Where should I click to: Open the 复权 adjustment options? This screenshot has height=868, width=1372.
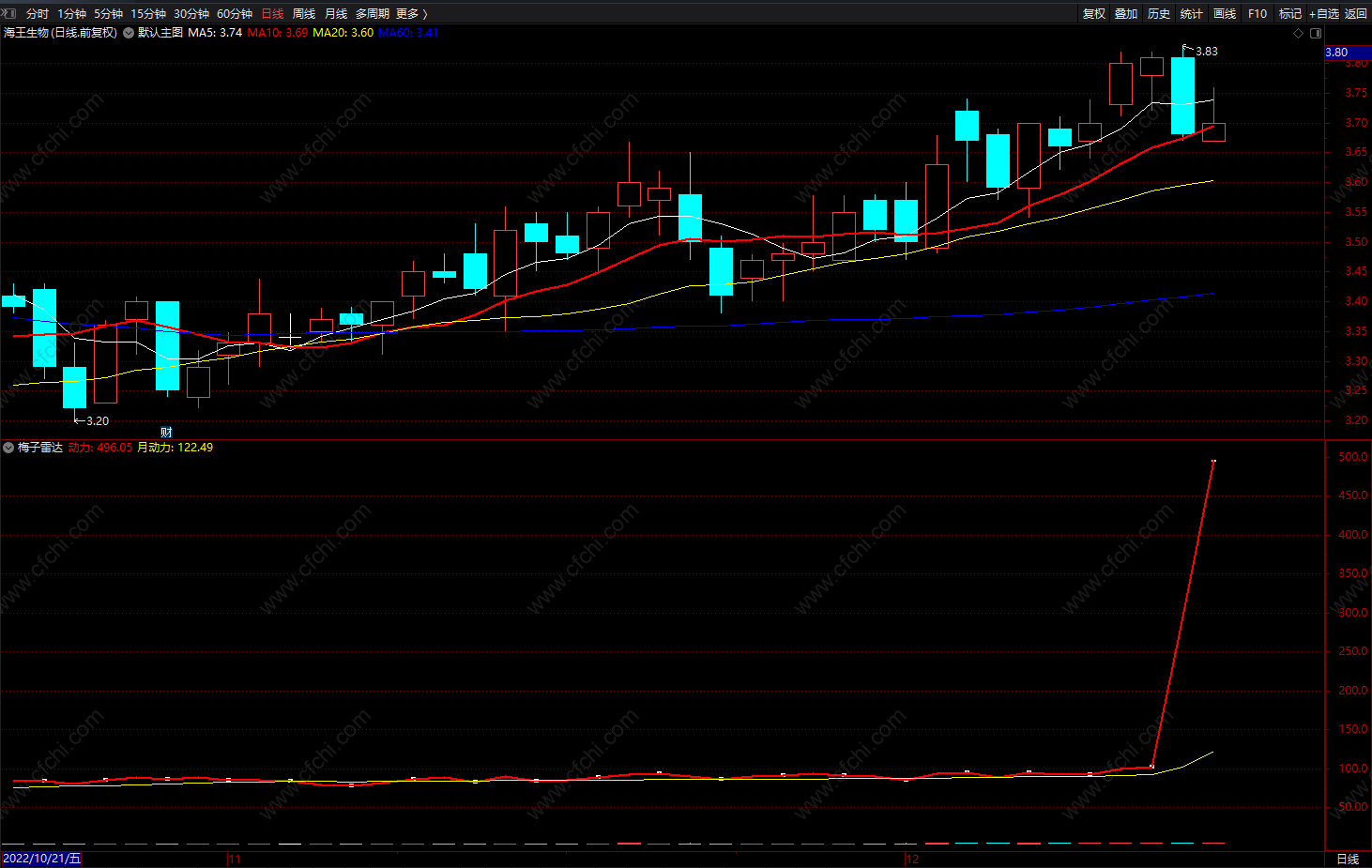click(x=1094, y=14)
